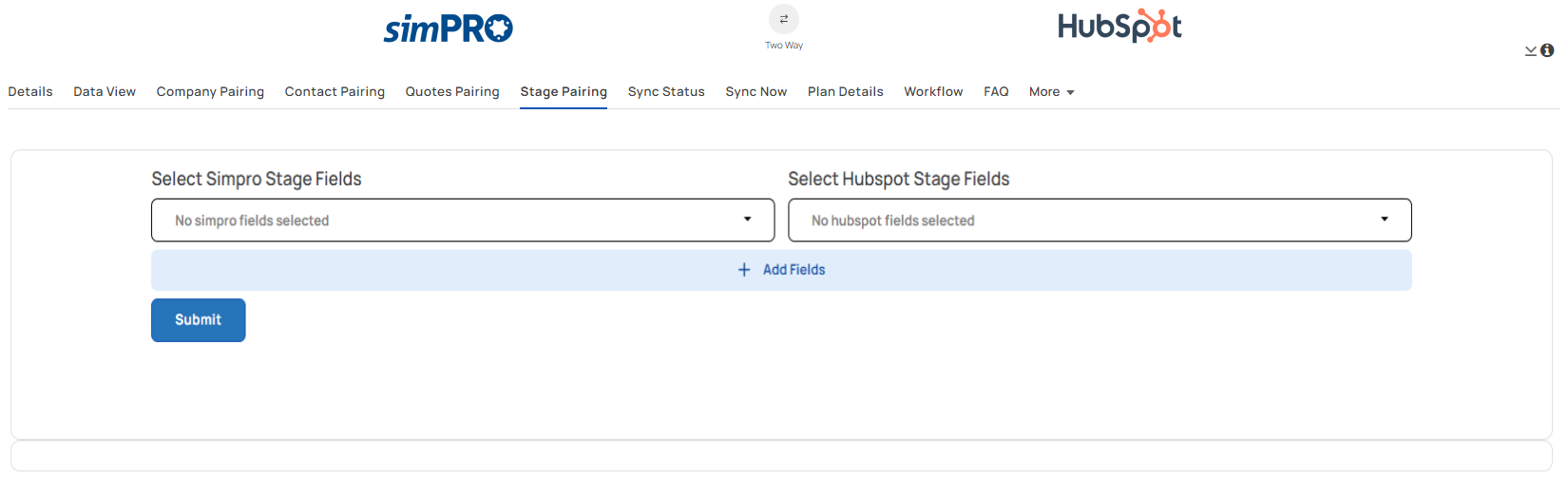
Task: Go to the Quotes Pairing tab
Action: 452,92
